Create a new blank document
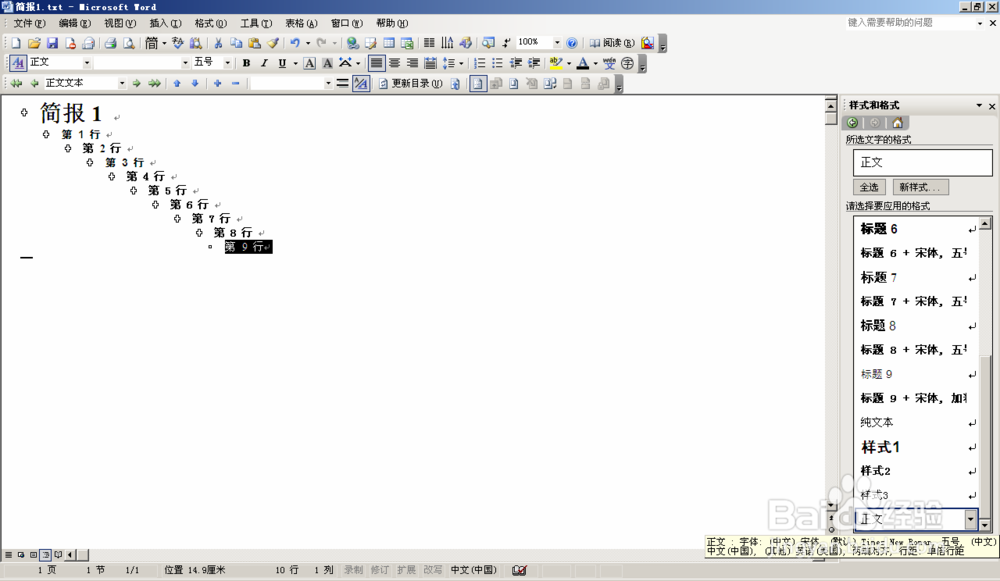Viewport: 1000px width, 581px height. [16, 43]
